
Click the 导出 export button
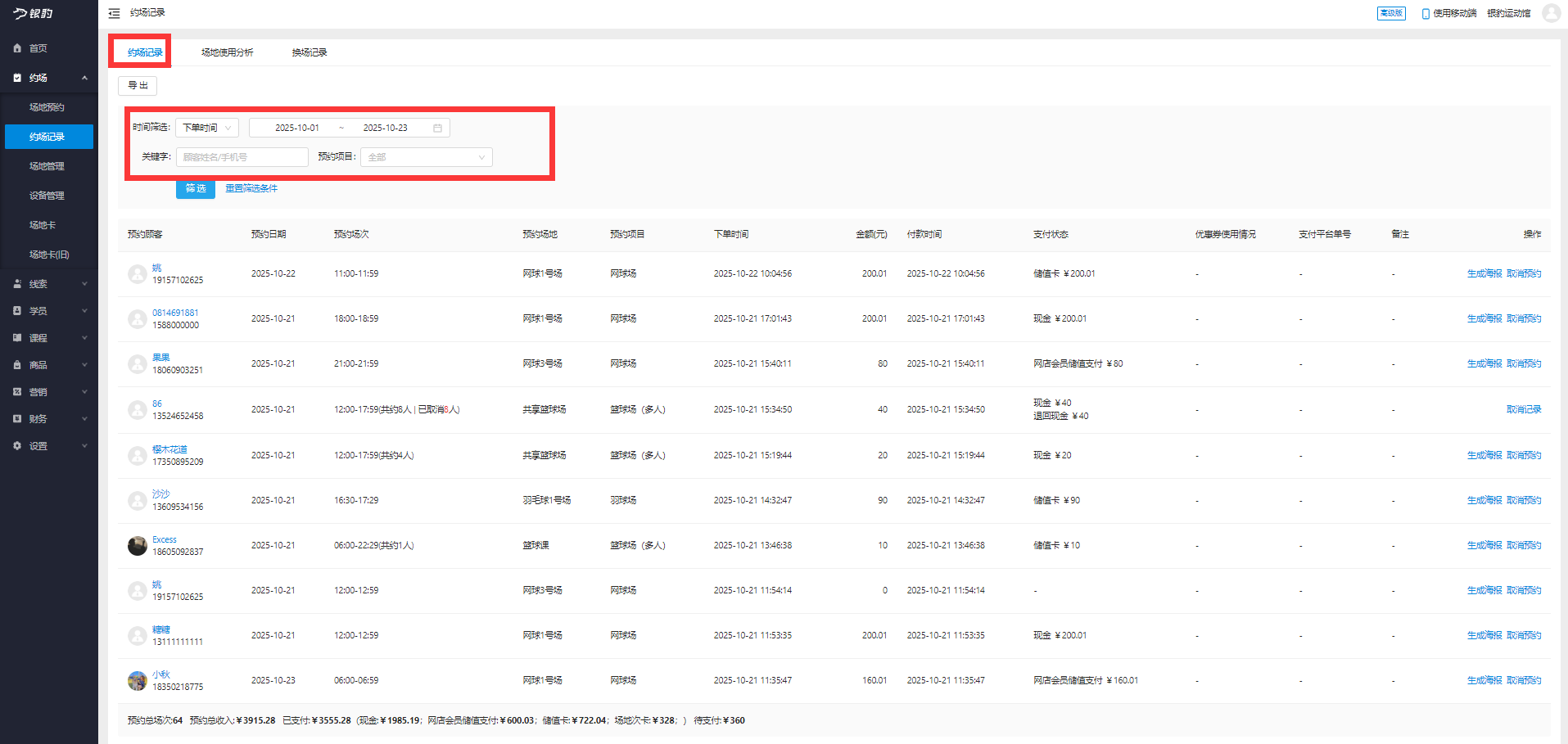[x=138, y=85]
